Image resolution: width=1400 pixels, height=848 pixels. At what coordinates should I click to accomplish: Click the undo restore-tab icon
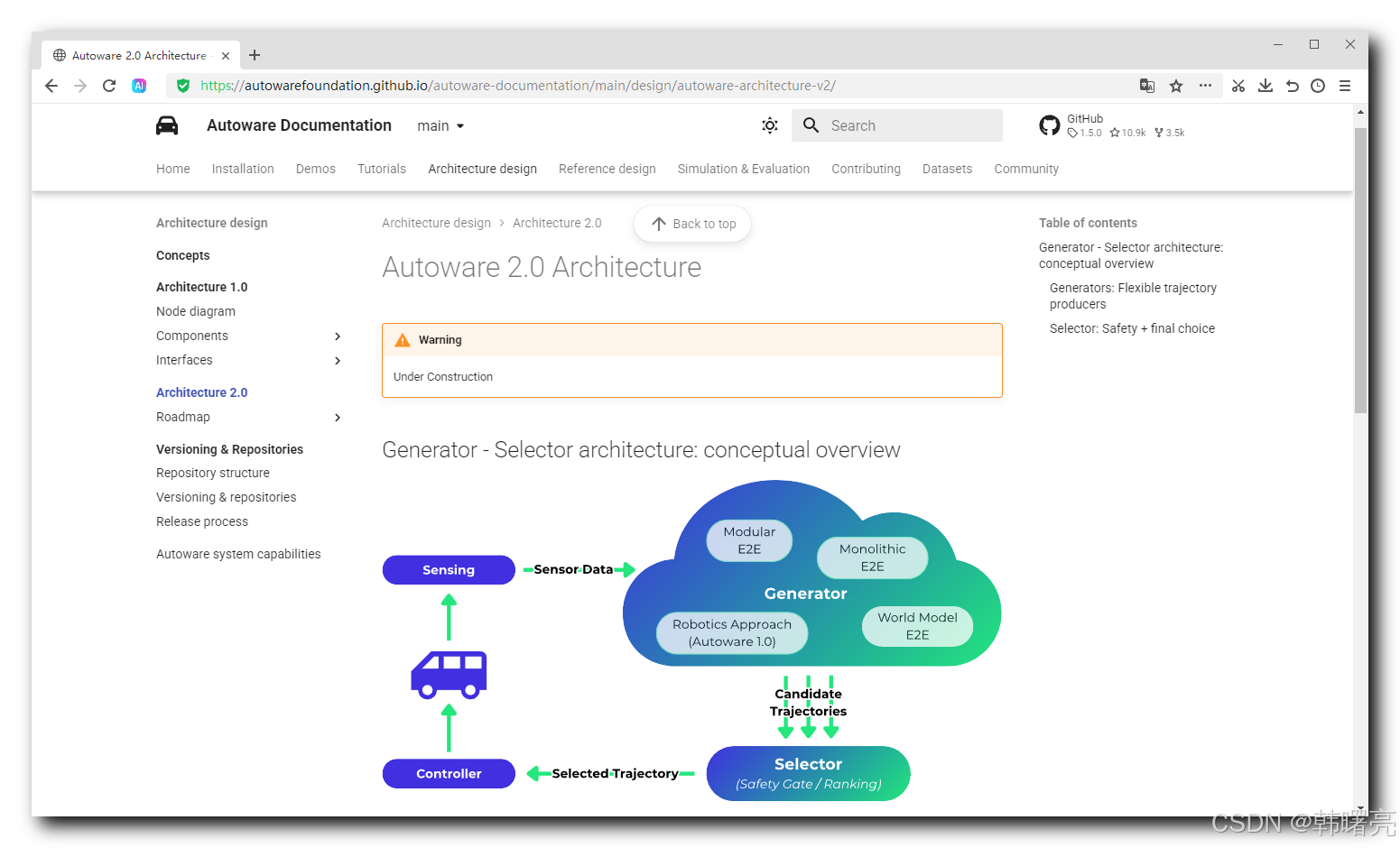pyautogui.click(x=1292, y=86)
